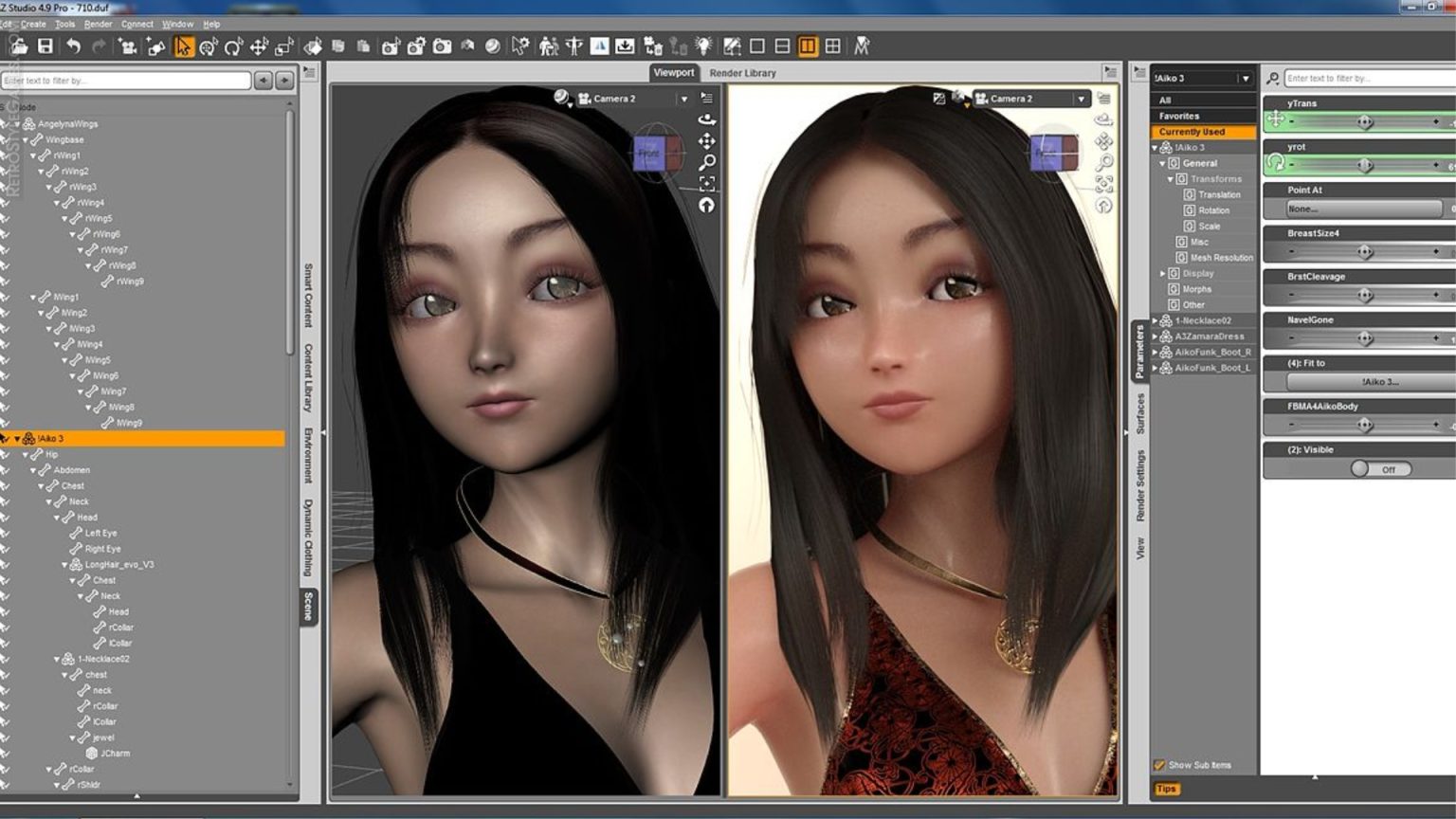Select the Rotate tool in toolbar

[233, 46]
